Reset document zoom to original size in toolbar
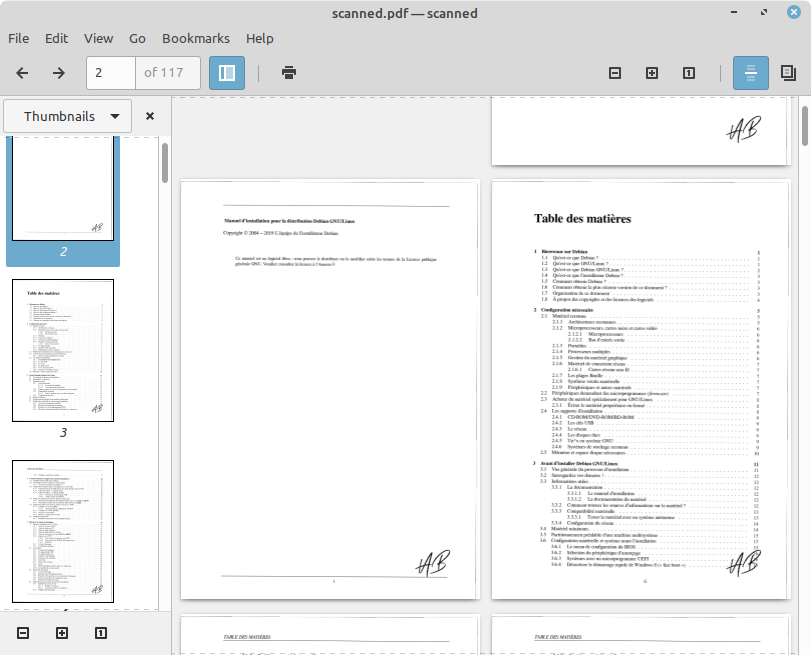The width and height of the screenshot is (811, 655). pyautogui.click(x=689, y=73)
